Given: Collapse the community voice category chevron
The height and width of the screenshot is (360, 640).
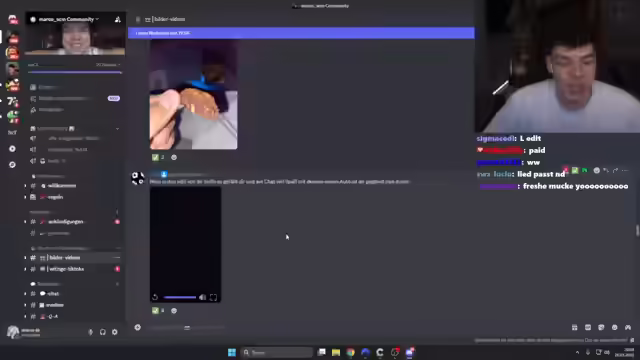Looking at the screenshot, I should pos(118,129).
